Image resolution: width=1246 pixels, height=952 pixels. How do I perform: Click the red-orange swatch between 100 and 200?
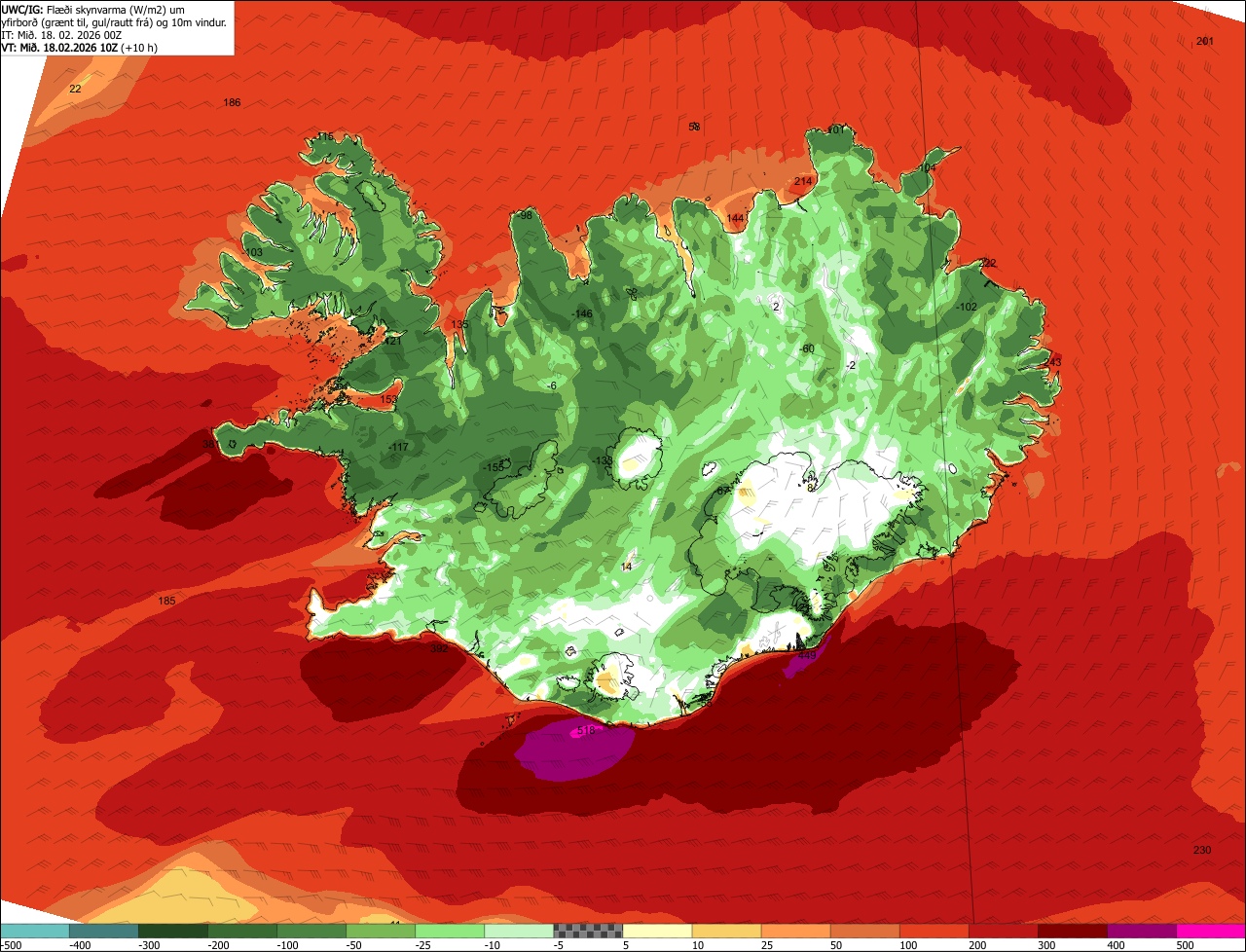click(933, 931)
